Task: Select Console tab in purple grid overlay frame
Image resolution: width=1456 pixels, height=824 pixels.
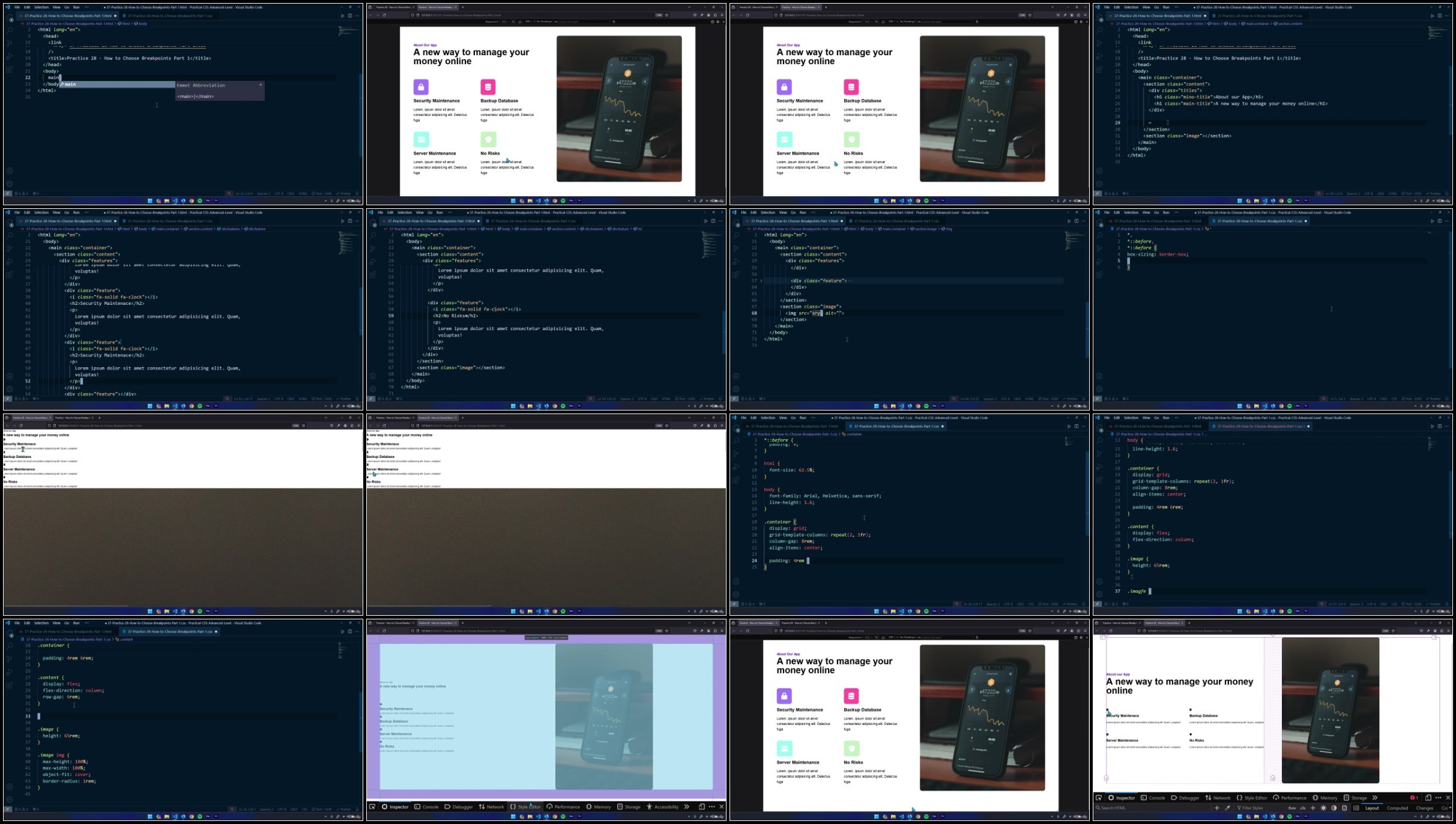Action: click(426, 807)
